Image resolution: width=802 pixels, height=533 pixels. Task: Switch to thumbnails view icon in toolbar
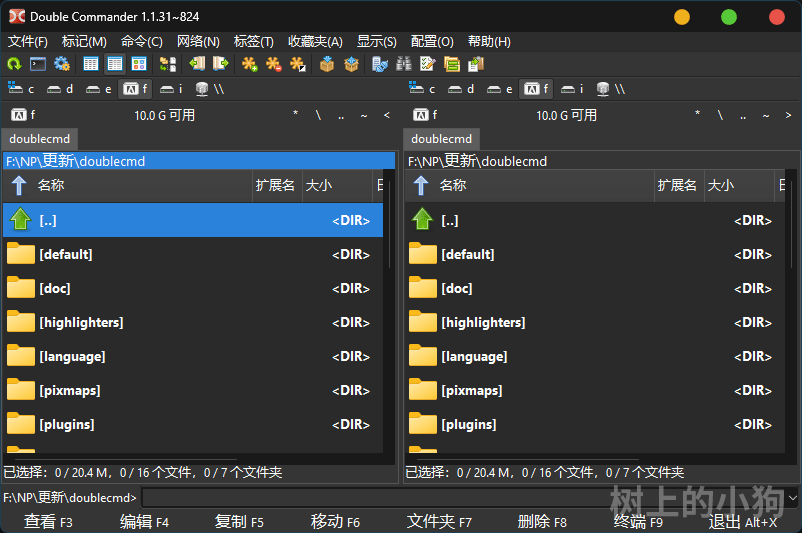(x=139, y=64)
